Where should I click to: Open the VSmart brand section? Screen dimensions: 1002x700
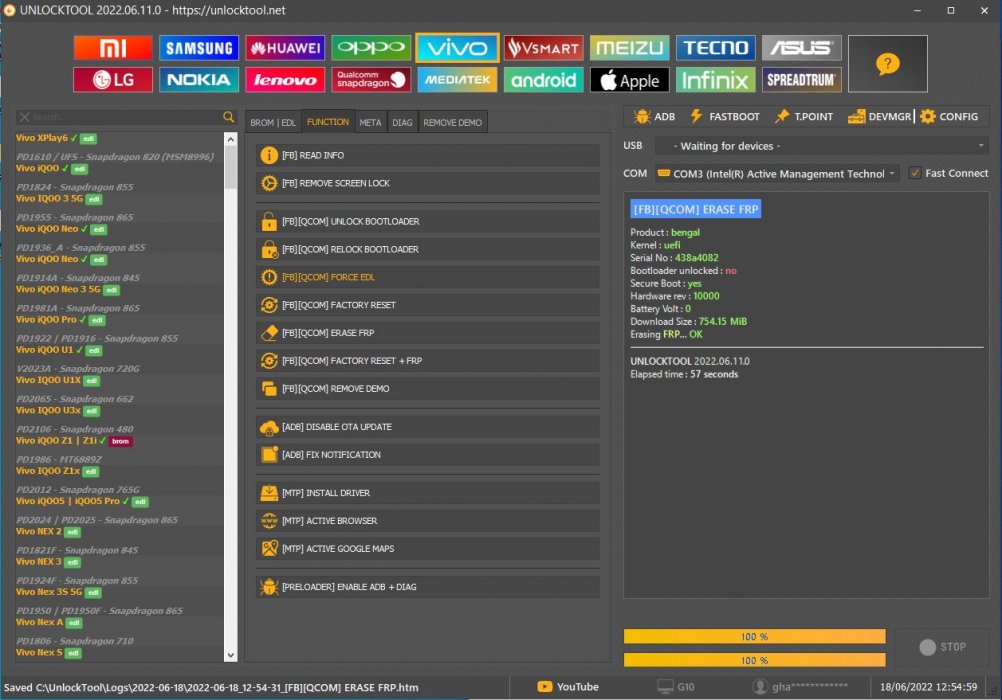[543, 48]
